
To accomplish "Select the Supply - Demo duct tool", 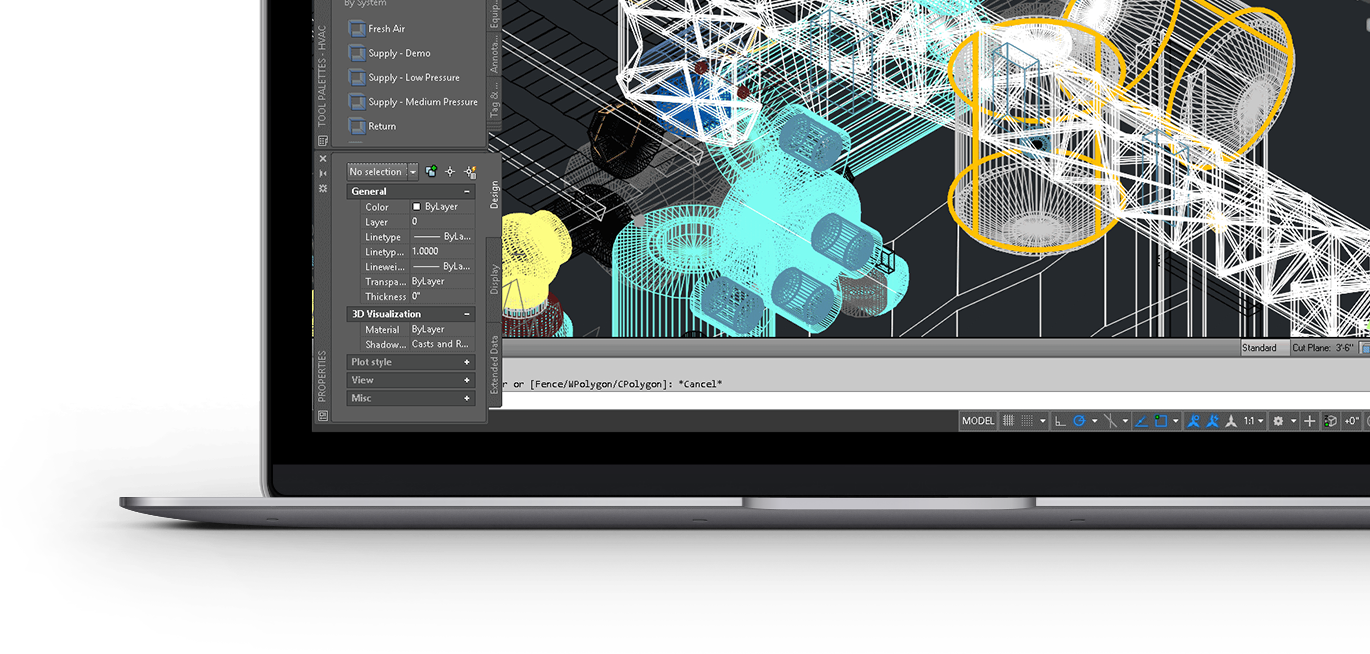I will tap(398, 53).
